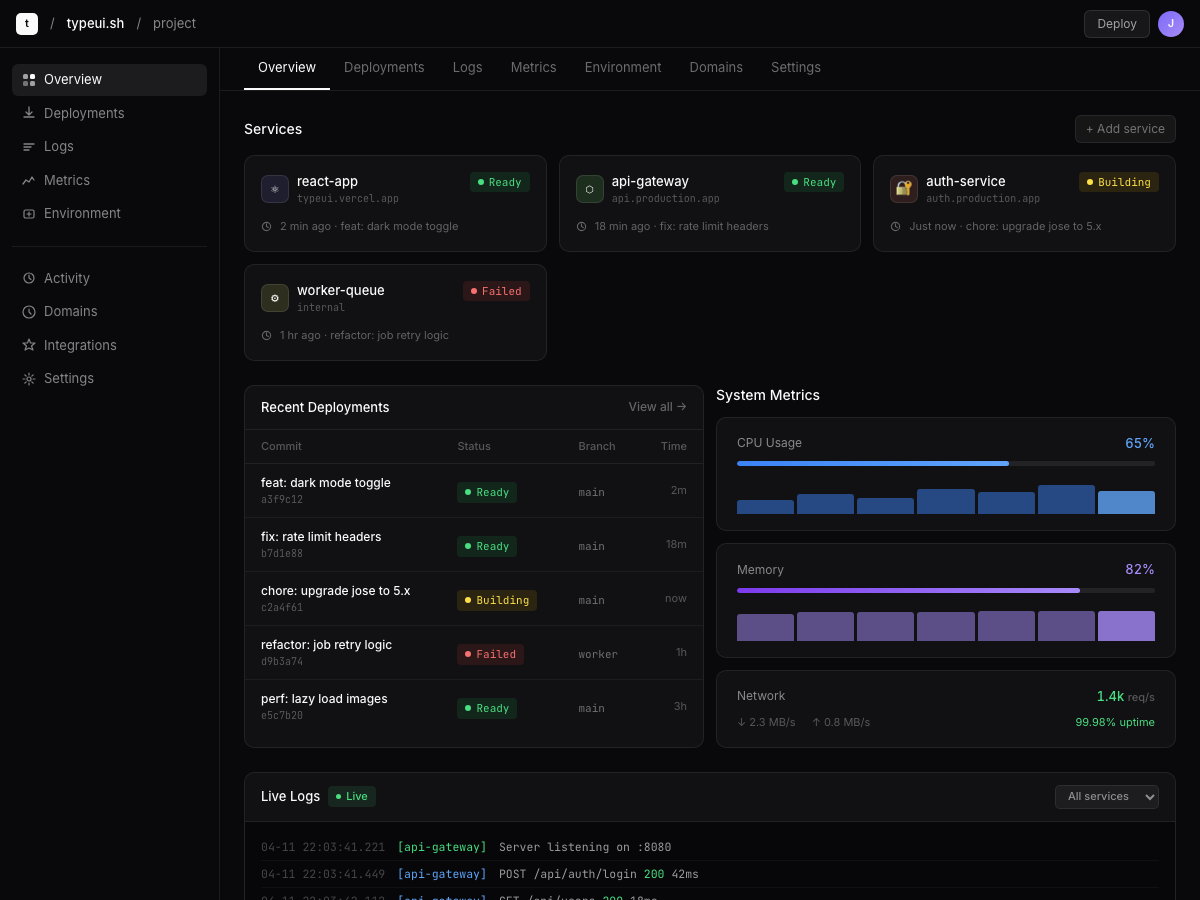Switch to the Domains tab

(x=716, y=67)
